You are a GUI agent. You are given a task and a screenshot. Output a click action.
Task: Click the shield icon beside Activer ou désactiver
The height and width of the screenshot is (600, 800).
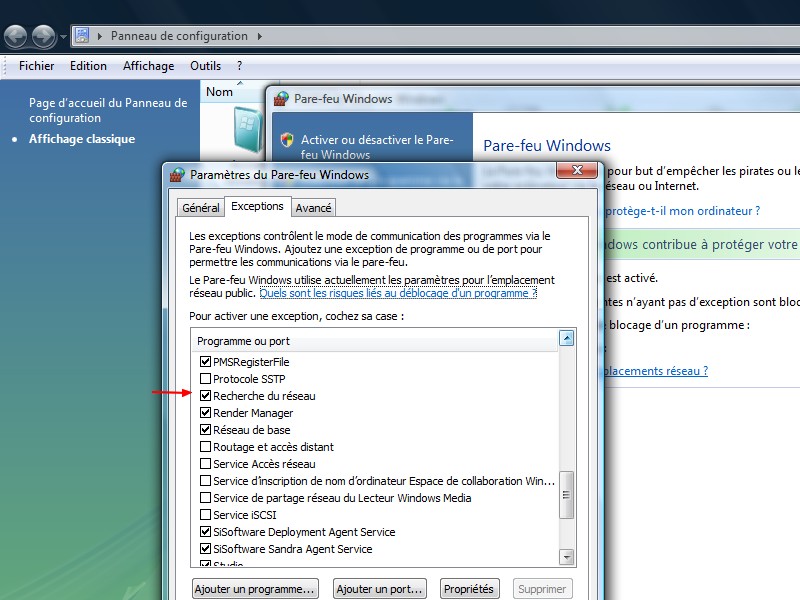287,139
